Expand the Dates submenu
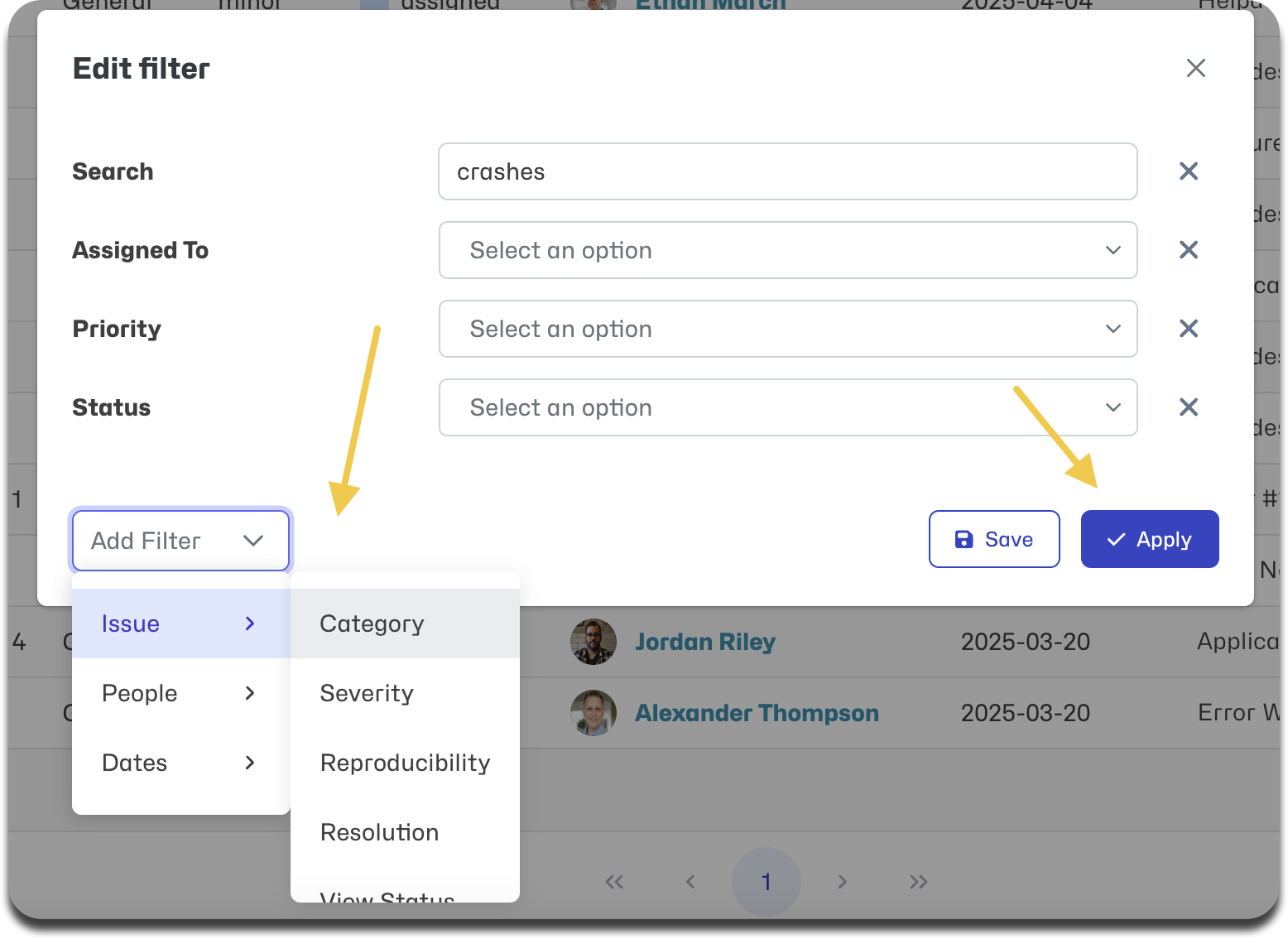The image size is (1288, 939). coord(180,763)
